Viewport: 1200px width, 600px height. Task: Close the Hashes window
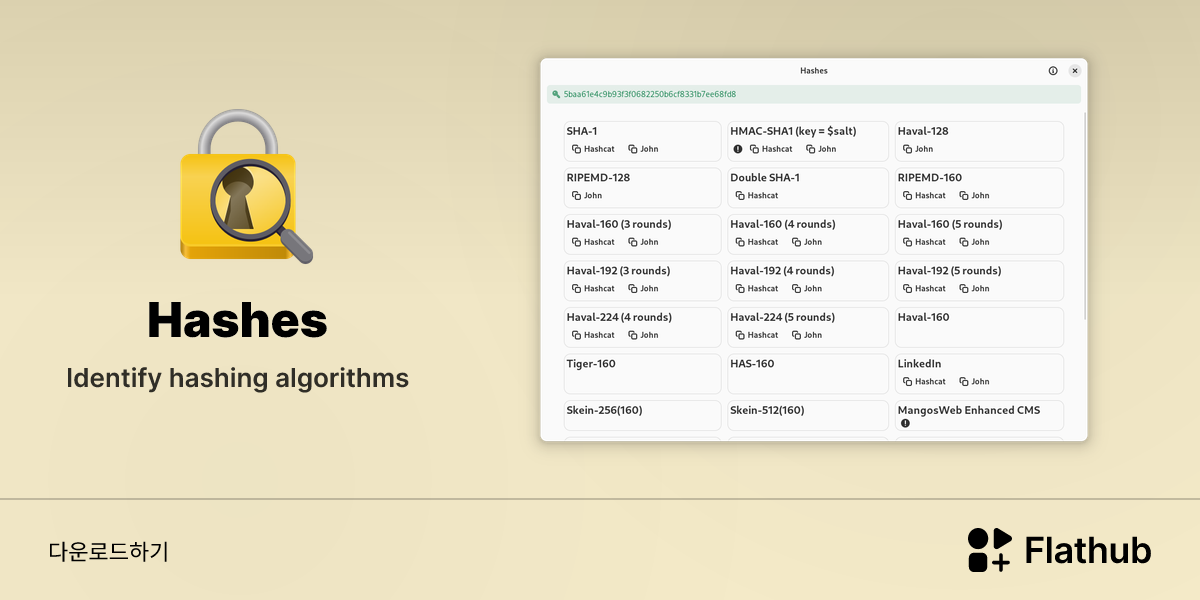[1075, 71]
